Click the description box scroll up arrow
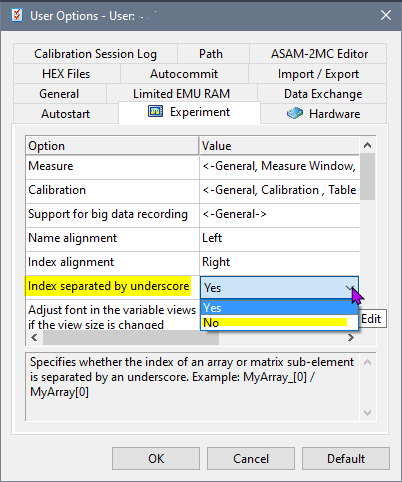This screenshot has height=482, width=402. tap(367, 362)
